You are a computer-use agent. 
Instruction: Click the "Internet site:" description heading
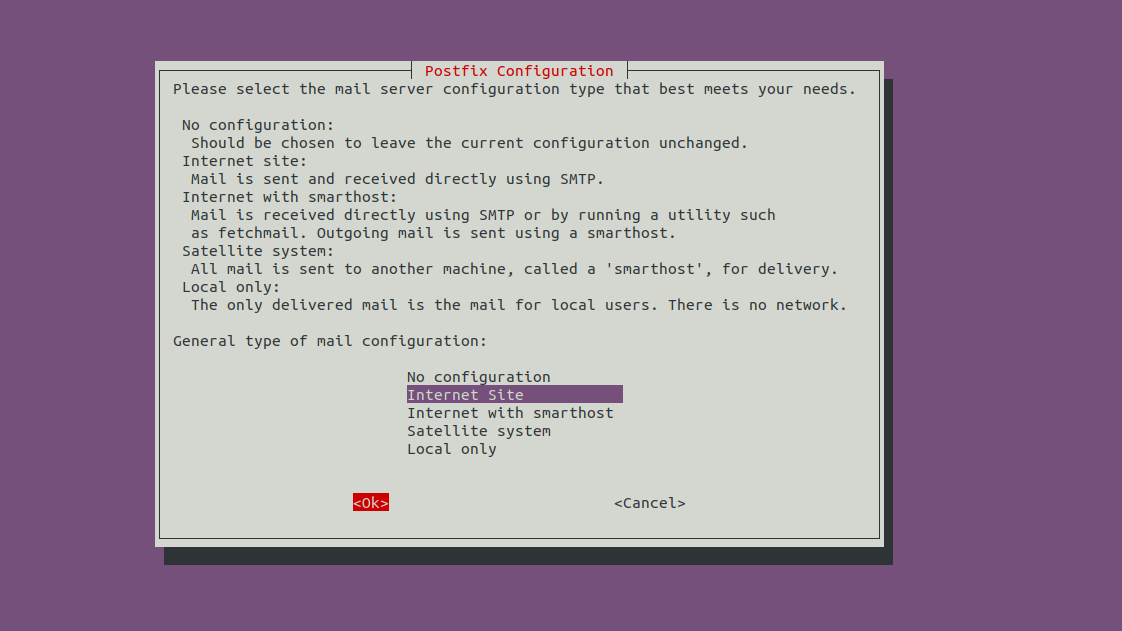pos(244,161)
